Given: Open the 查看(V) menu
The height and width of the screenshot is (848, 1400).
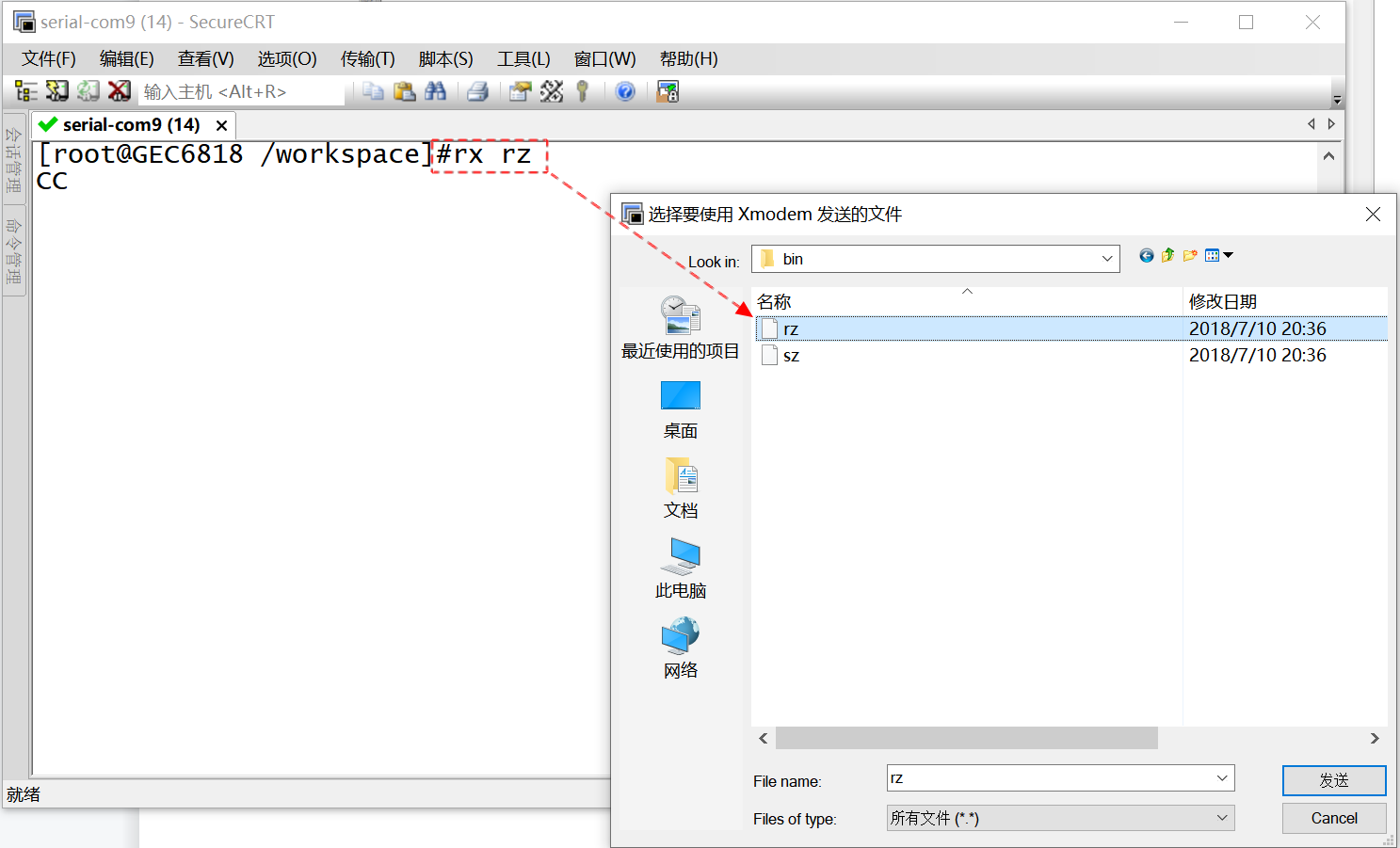Looking at the screenshot, I should (206, 58).
